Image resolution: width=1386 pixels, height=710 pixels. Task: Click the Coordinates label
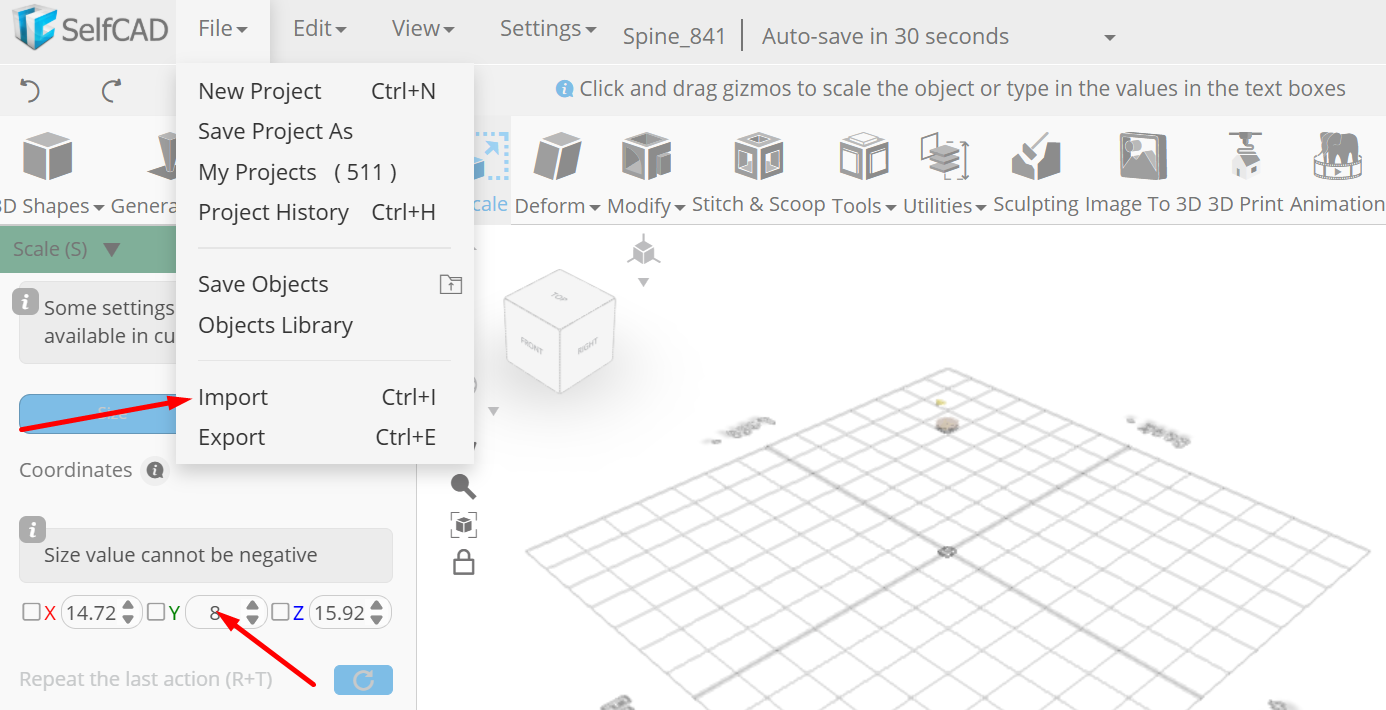(76, 470)
